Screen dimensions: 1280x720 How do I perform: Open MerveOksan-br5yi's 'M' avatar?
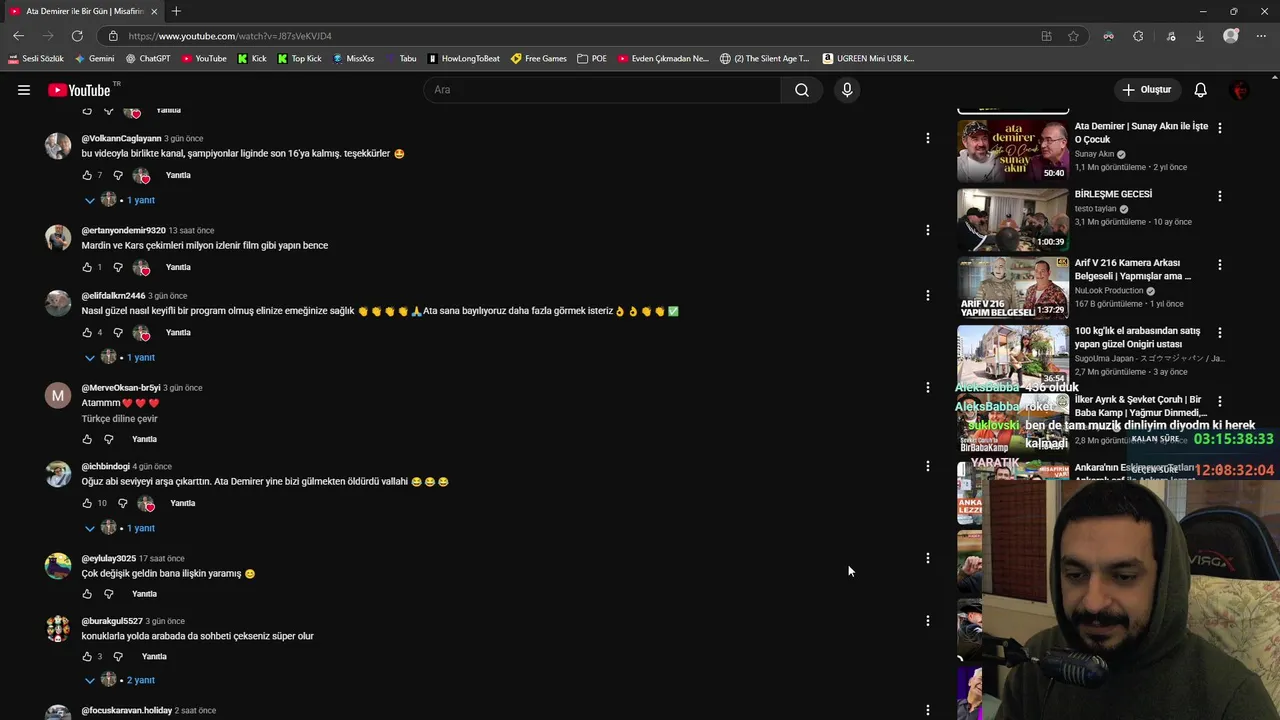pos(58,395)
